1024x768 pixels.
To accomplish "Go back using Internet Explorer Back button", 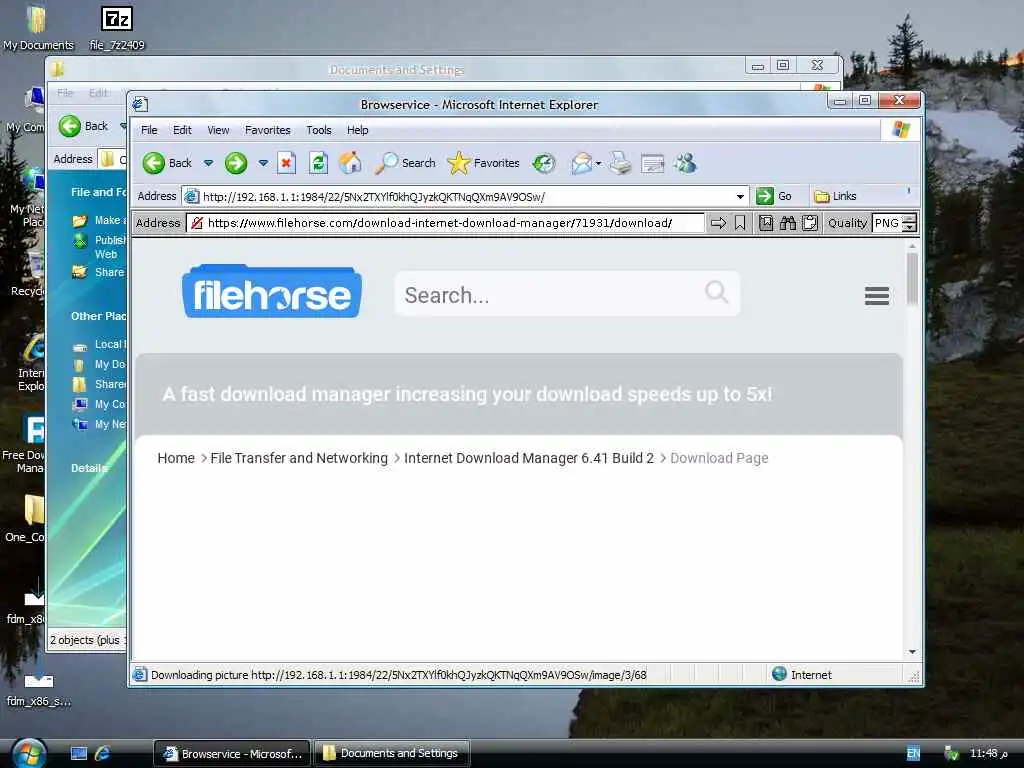I will click(x=167, y=163).
